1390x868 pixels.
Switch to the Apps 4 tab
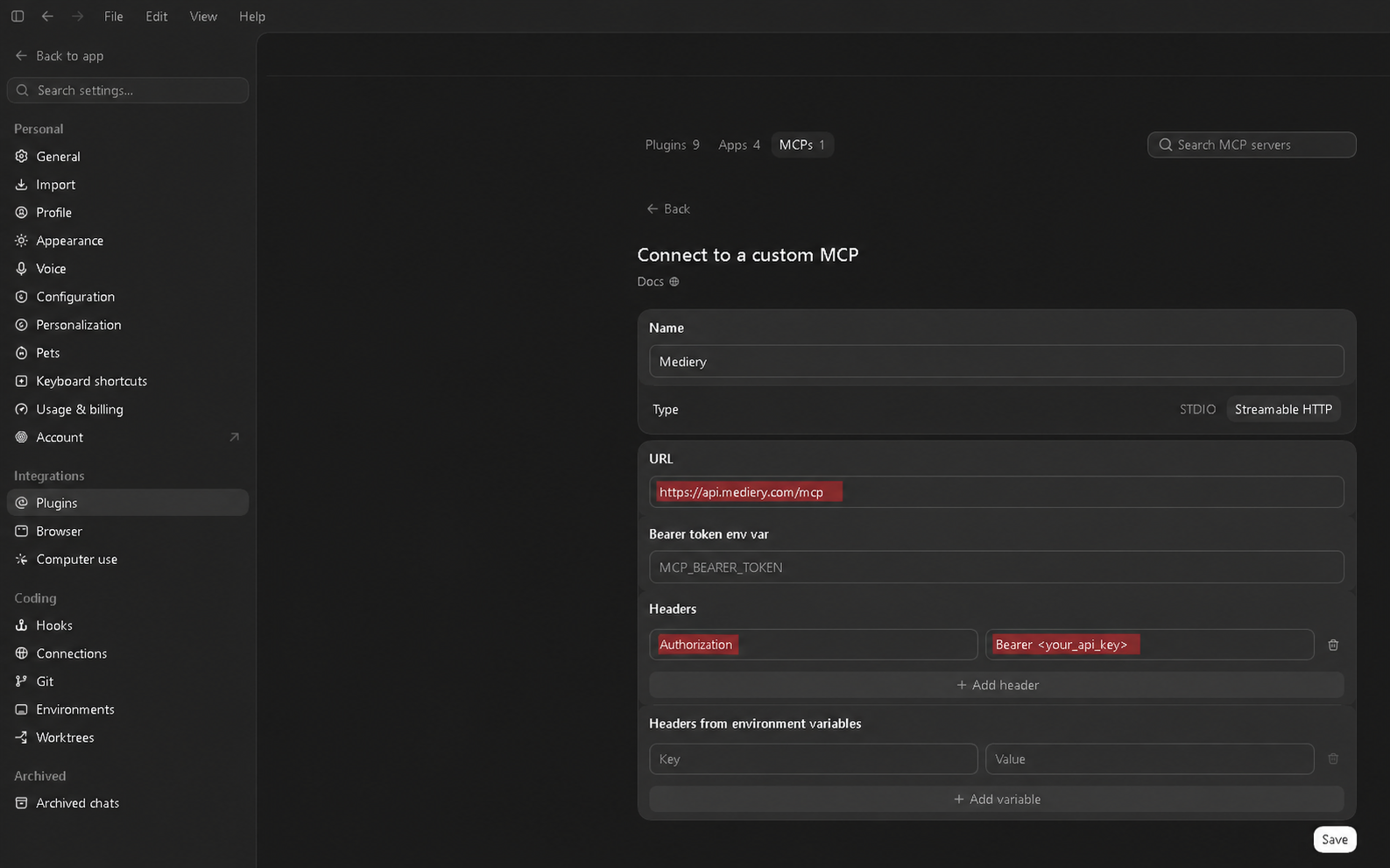click(739, 145)
